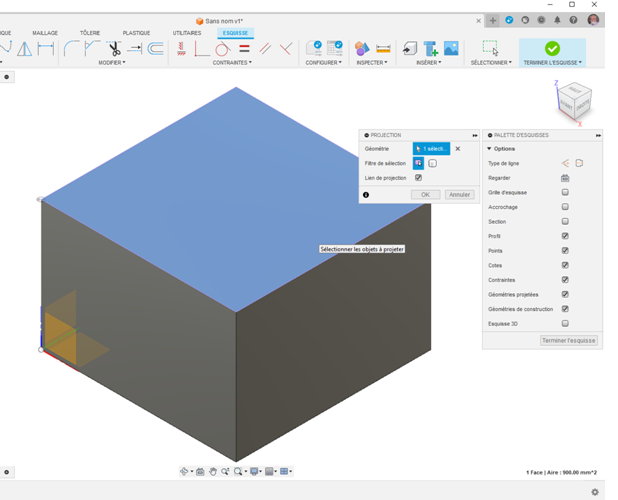Open the INSPECTER dropdown menu
Viewport: 618px width, 500px height.
click(372, 63)
